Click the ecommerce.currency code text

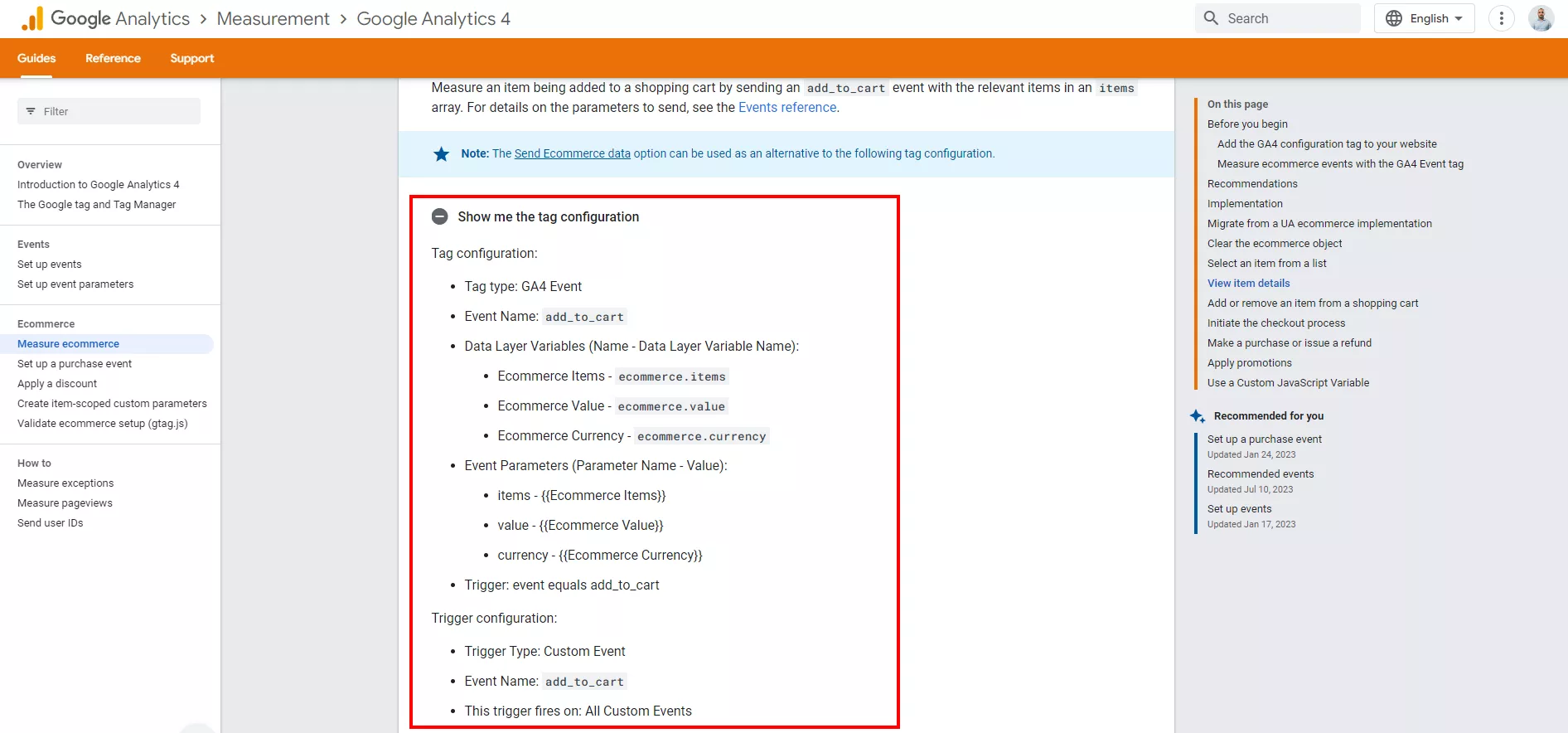(x=701, y=436)
